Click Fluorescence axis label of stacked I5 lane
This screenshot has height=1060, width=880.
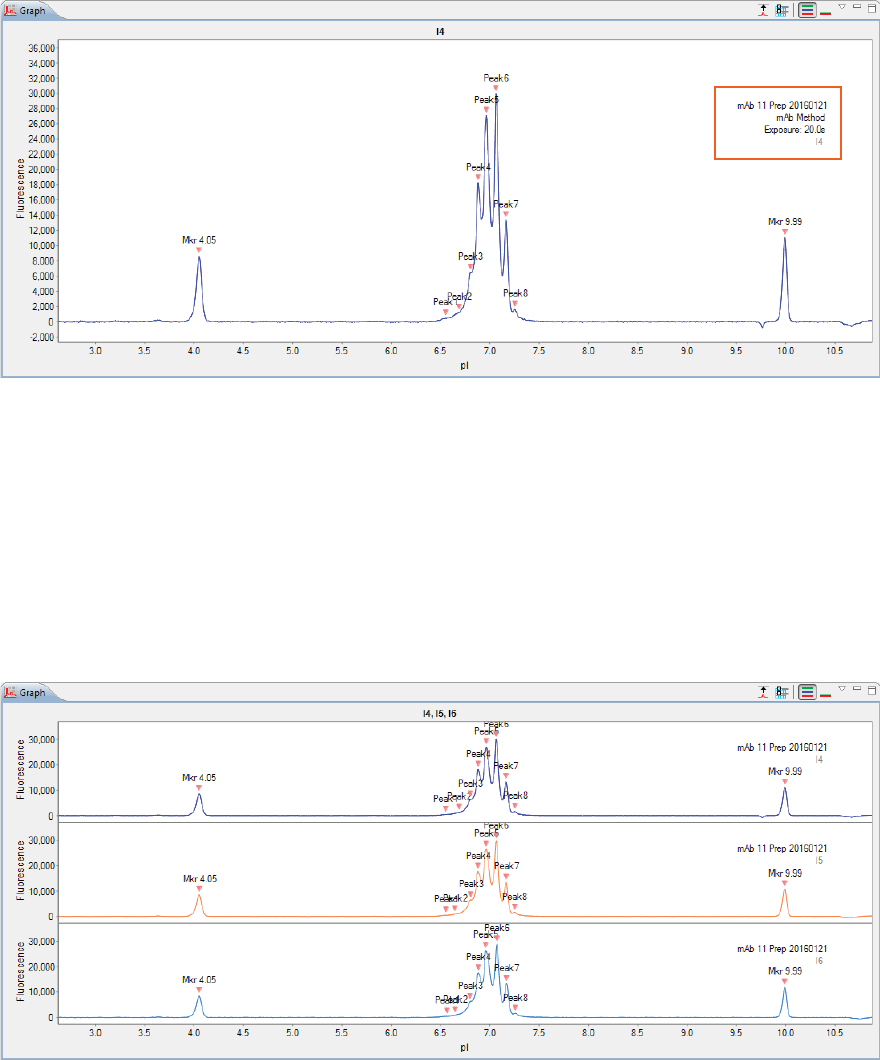[21, 870]
